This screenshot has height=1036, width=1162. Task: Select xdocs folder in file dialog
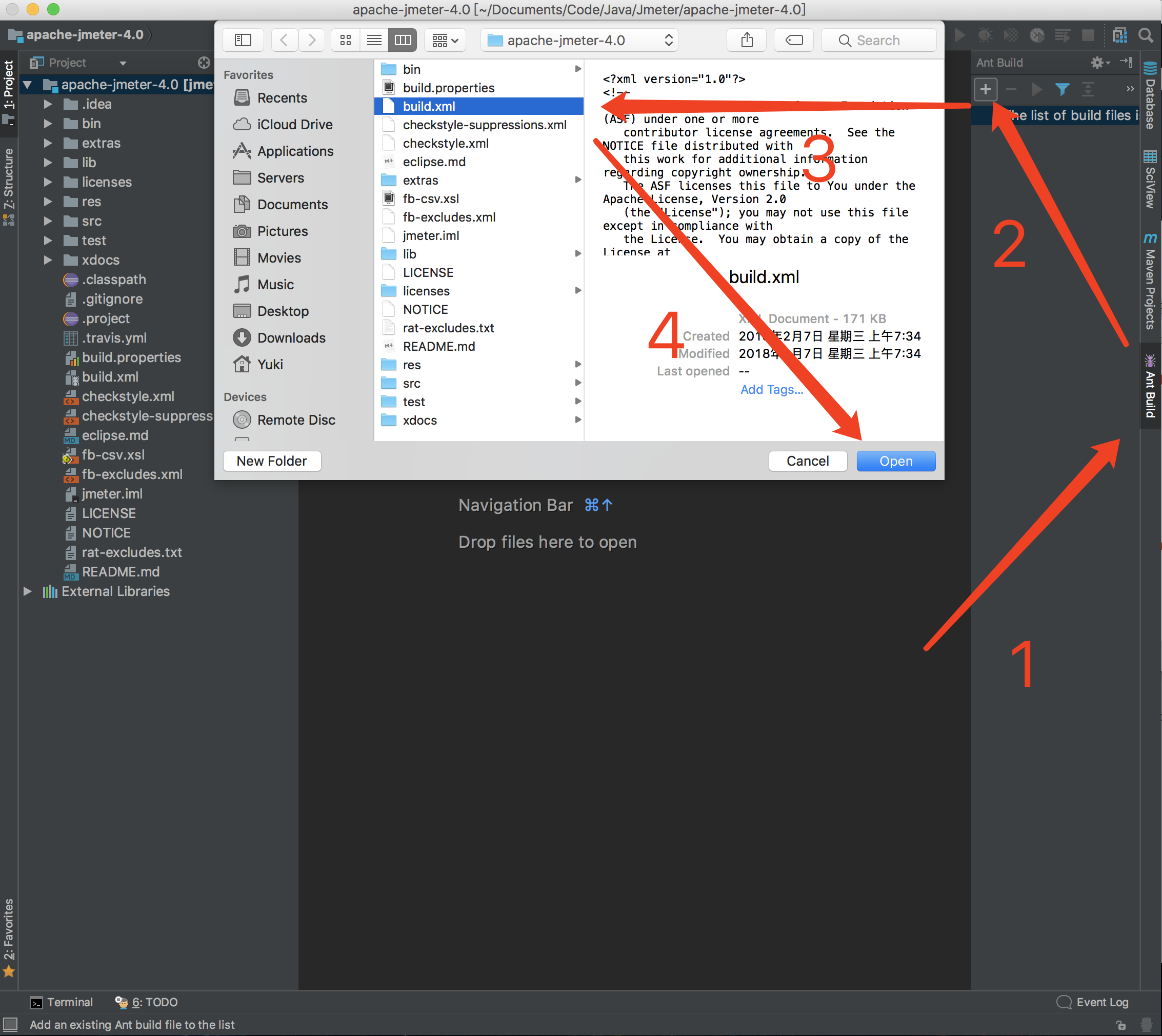[x=478, y=420]
